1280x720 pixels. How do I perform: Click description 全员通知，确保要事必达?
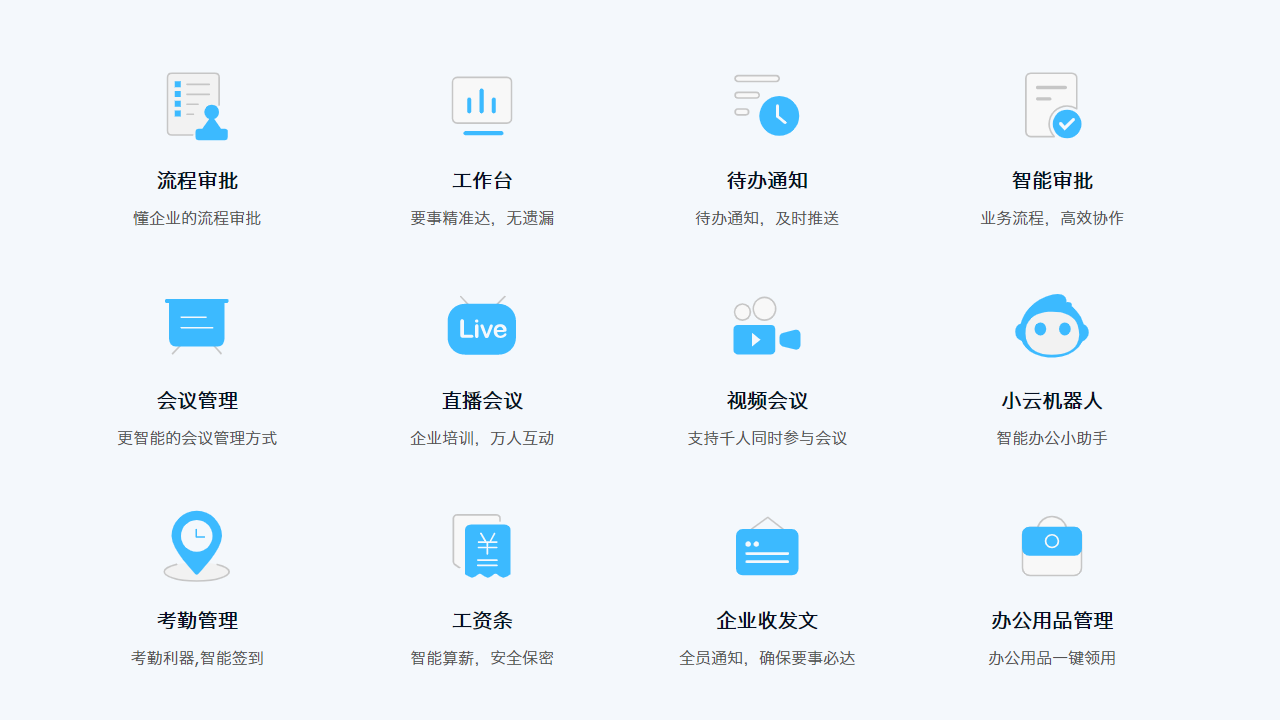click(x=767, y=658)
